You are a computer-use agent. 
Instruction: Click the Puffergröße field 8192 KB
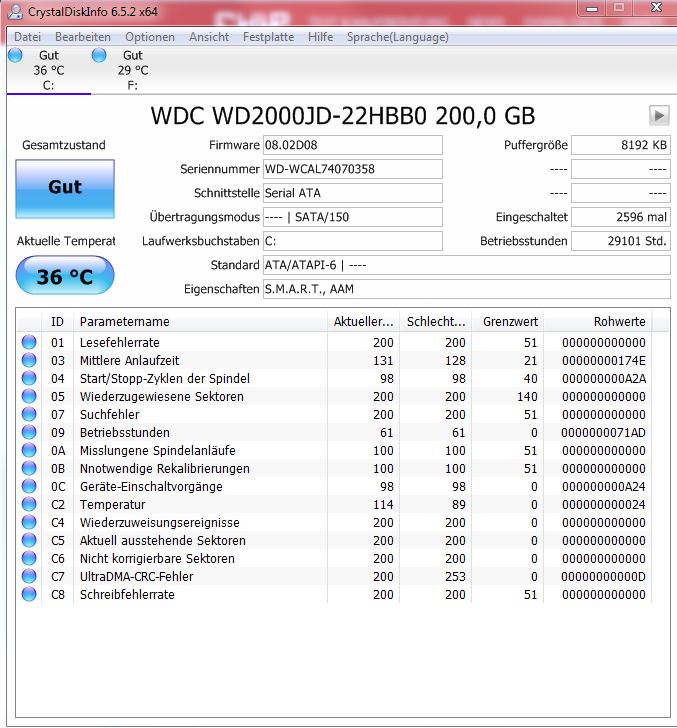click(621, 145)
